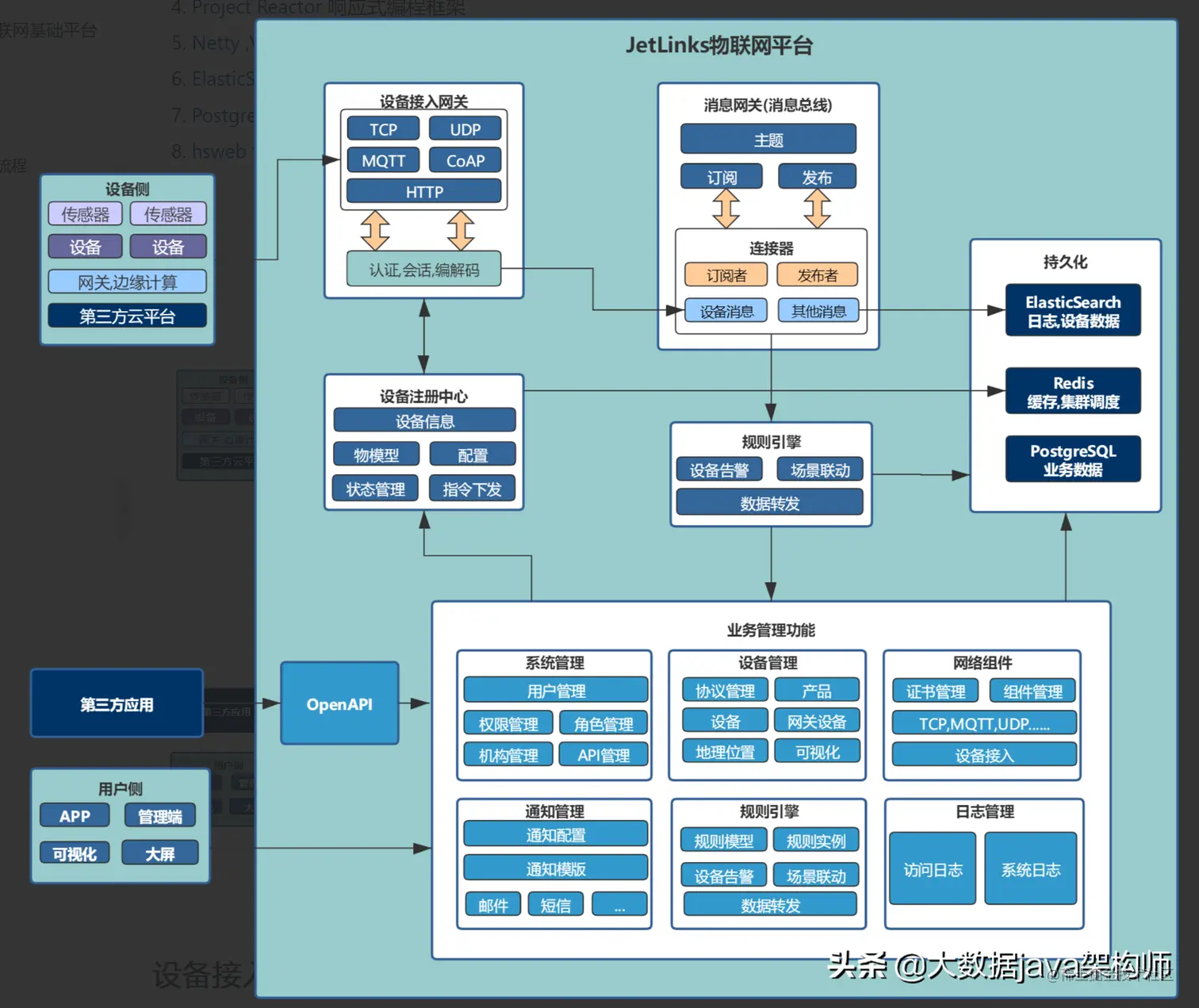The height and width of the screenshot is (1008, 1199).
Task: Select the 设备消息 block in 连接器
Action: point(726,311)
